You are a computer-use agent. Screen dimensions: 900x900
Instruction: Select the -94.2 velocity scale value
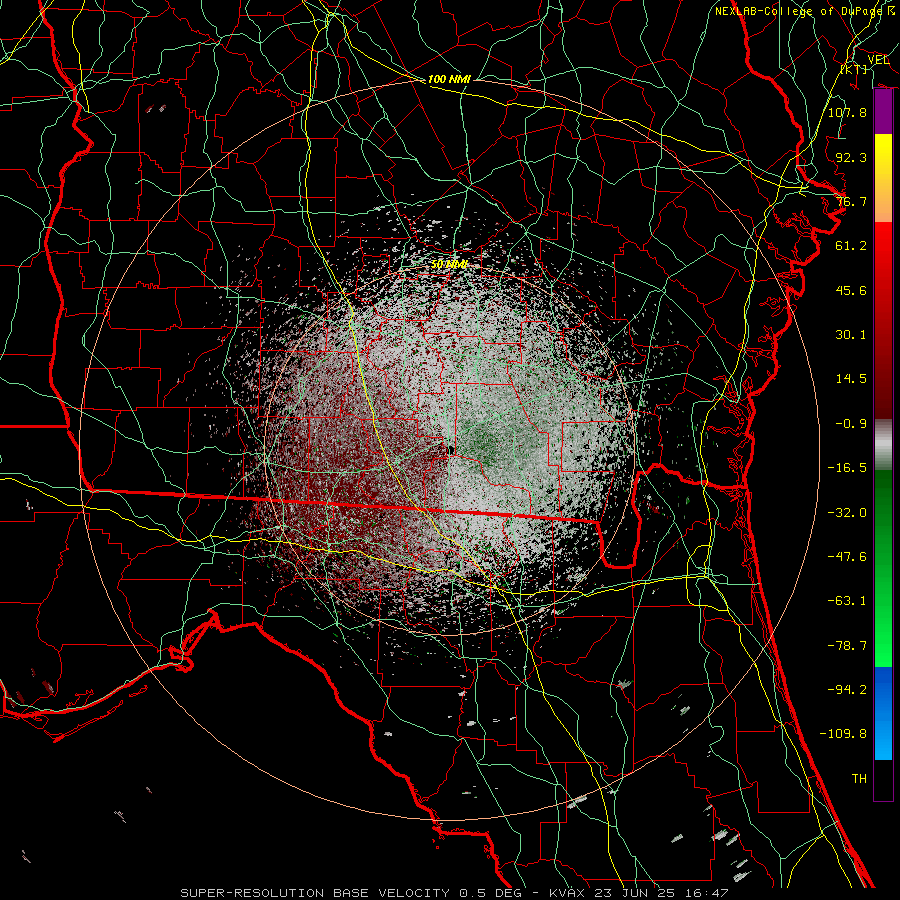[847, 689]
